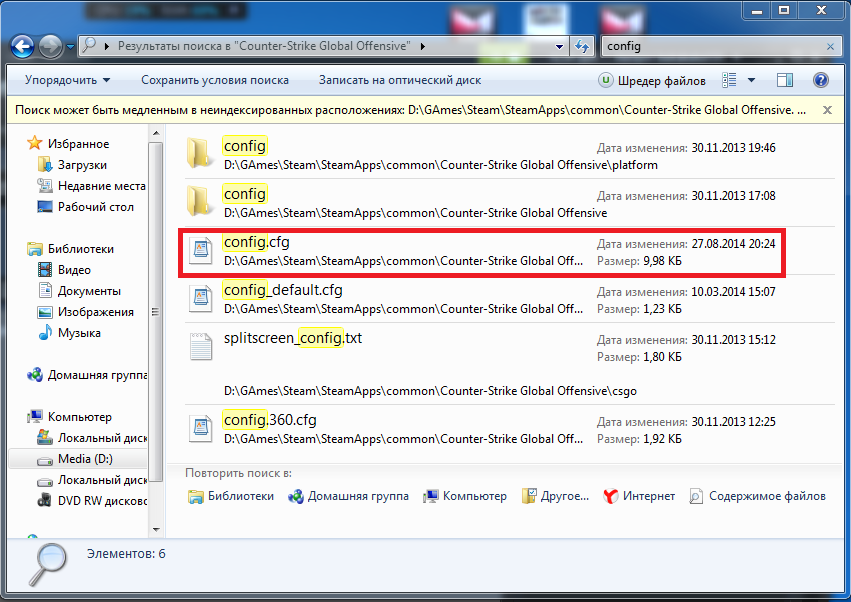Open the view options dropdown arrow

[x=752, y=80]
